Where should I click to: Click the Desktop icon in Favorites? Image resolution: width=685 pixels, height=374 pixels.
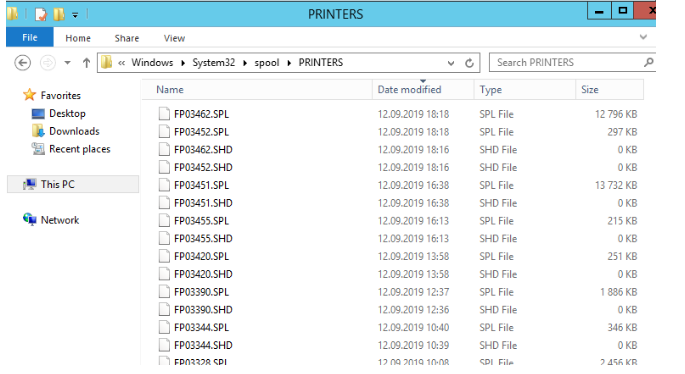[38, 114]
